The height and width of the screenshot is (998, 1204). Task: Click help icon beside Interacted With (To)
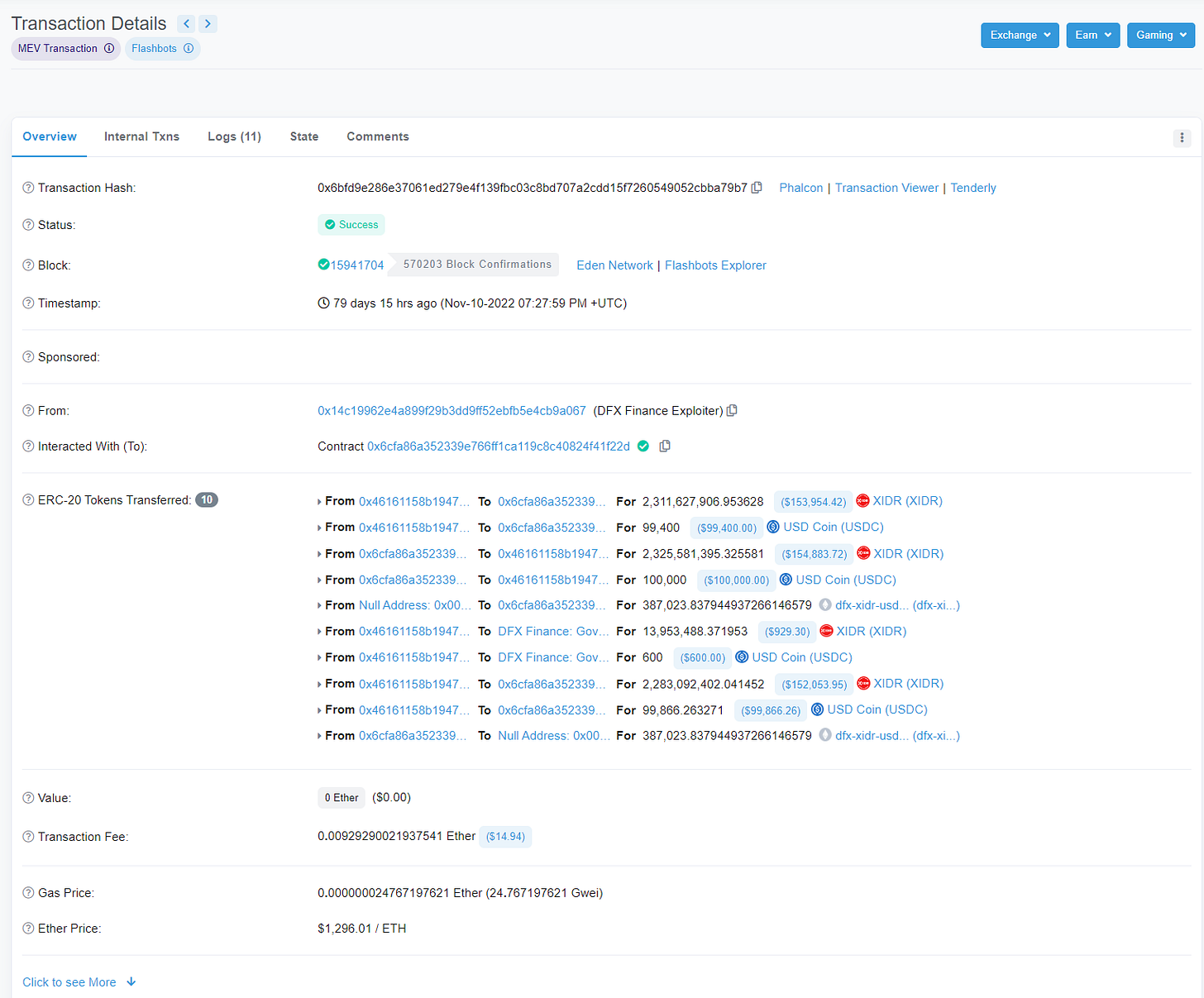(28, 446)
